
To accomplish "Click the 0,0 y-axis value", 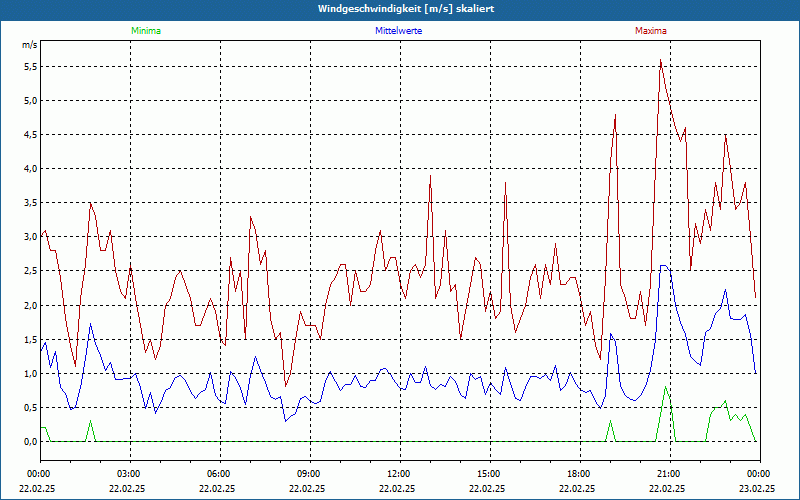I will click(x=31, y=442).
